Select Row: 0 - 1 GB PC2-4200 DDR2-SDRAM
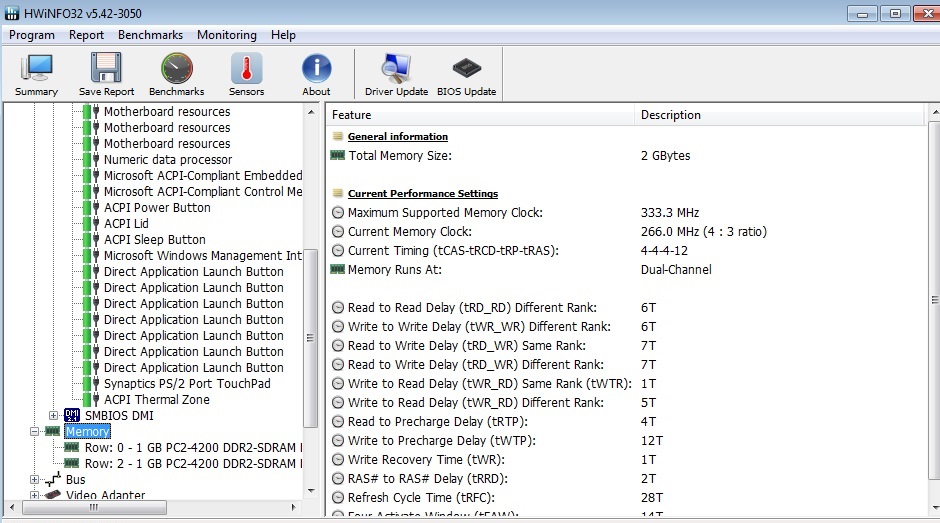Screen dimensions: 940x523 point(193,447)
